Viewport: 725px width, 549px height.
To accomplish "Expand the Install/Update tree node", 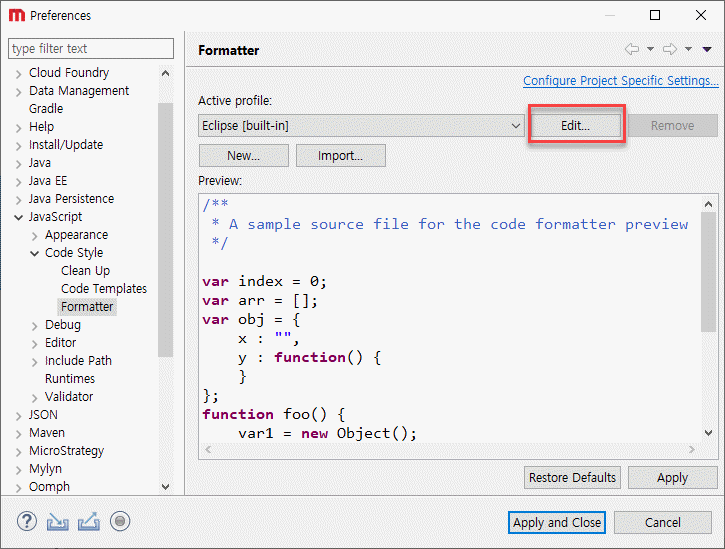I will (x=18, y=146).
